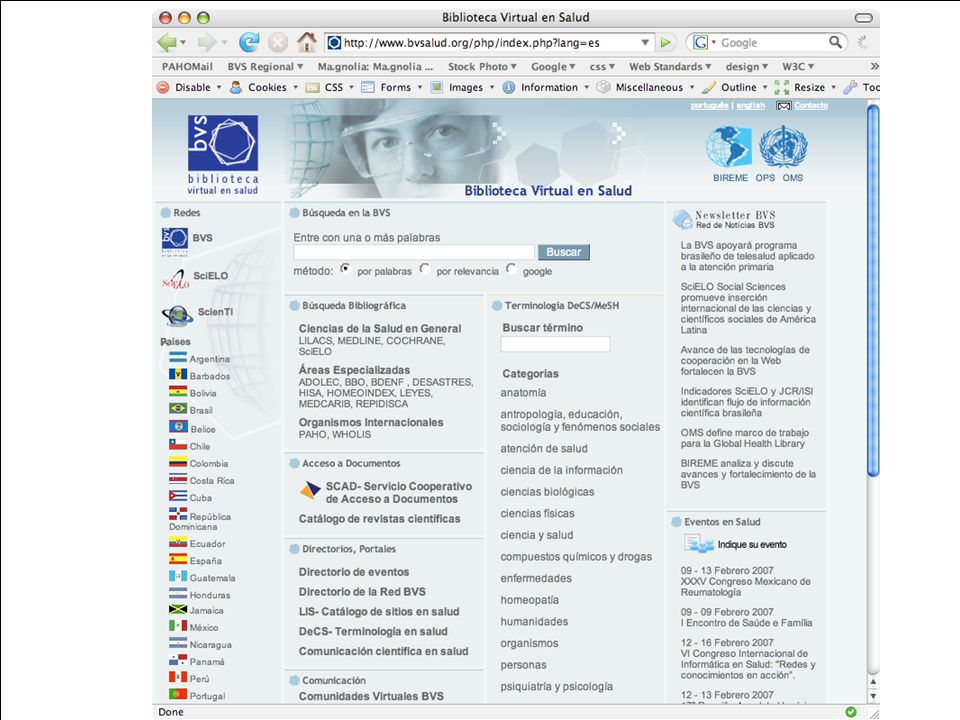Click the scrollbar up arrow
Image resolution: width=960 pixels, height=720 pixels.
873,681
